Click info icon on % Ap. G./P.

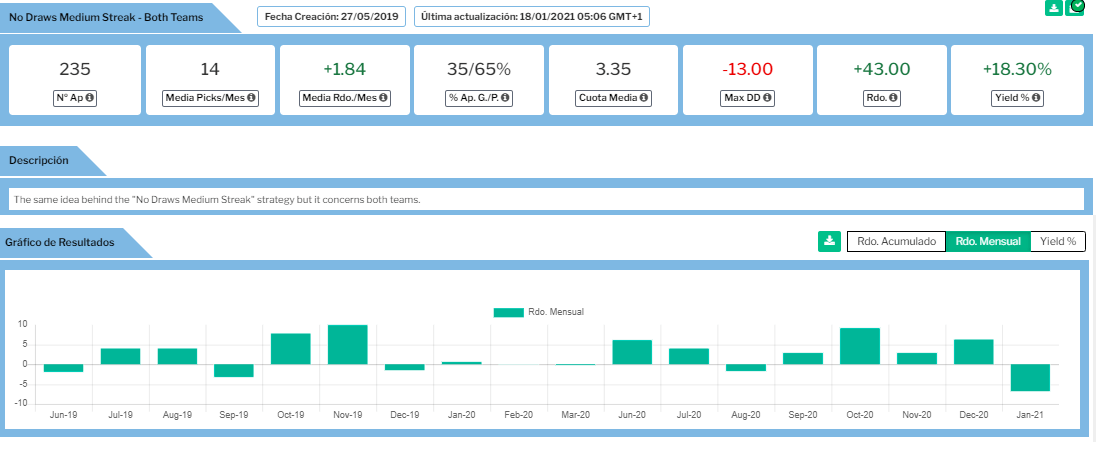tap(507, 98)
